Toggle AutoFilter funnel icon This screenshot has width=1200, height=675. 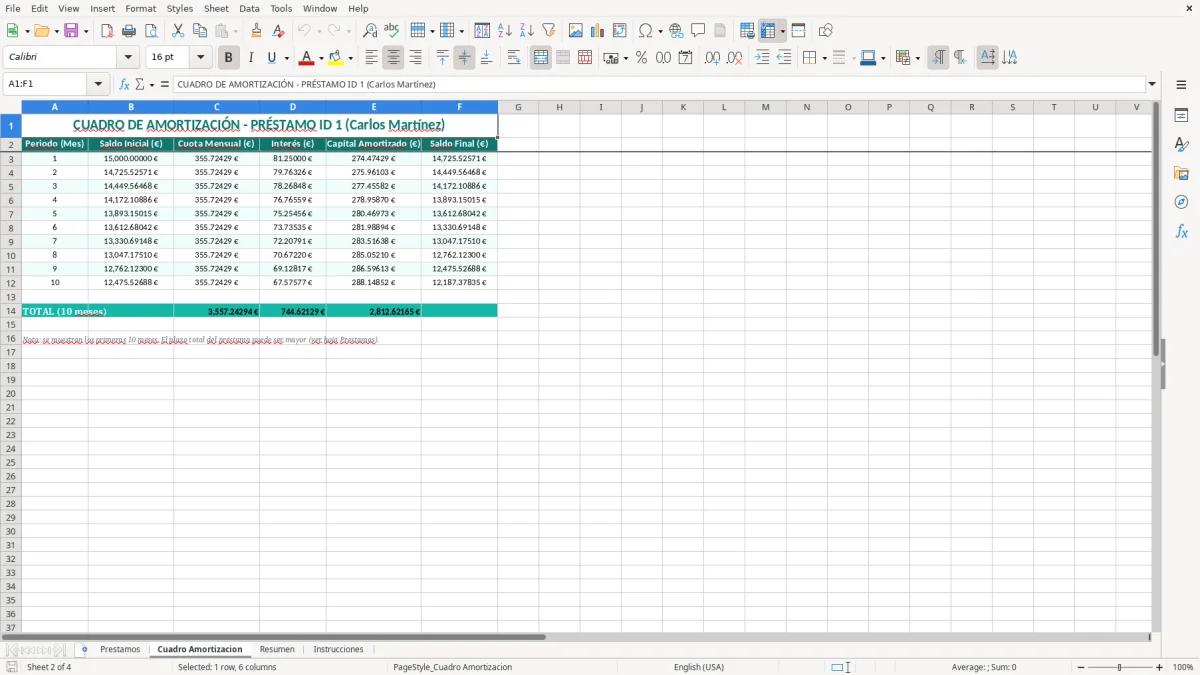(x=549, y=31)
